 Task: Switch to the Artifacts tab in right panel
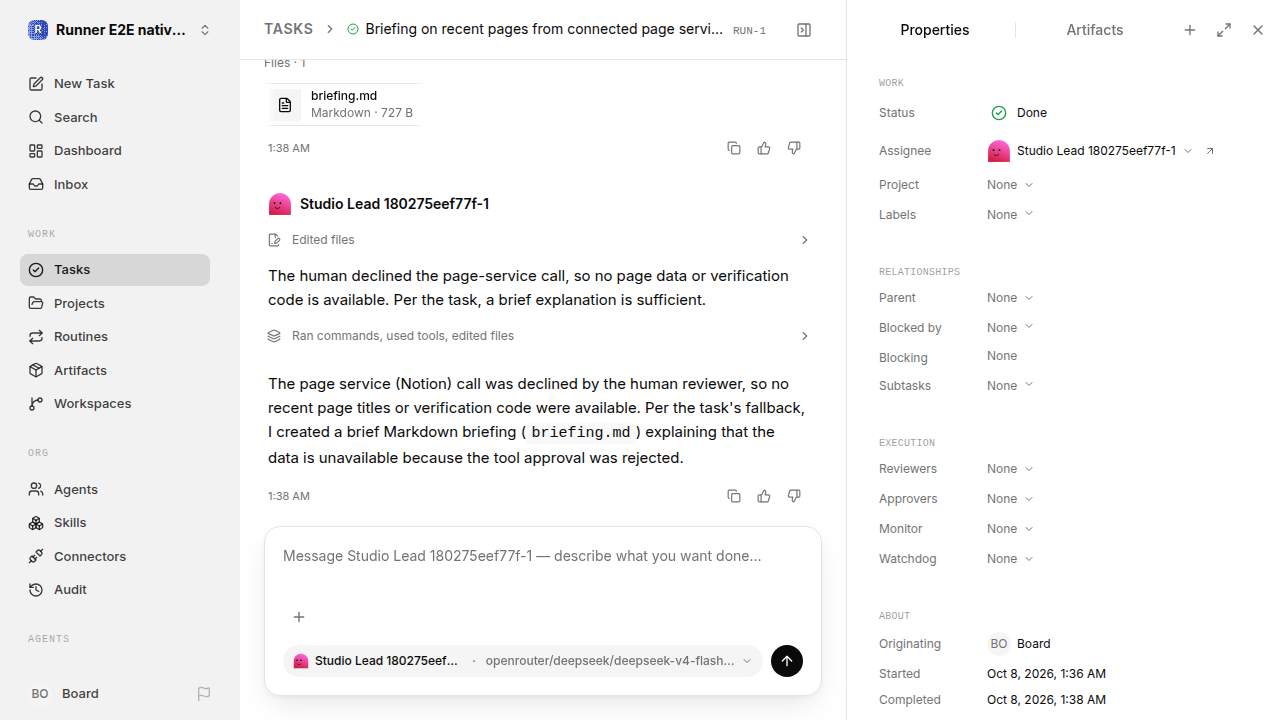click(1095, 30)
